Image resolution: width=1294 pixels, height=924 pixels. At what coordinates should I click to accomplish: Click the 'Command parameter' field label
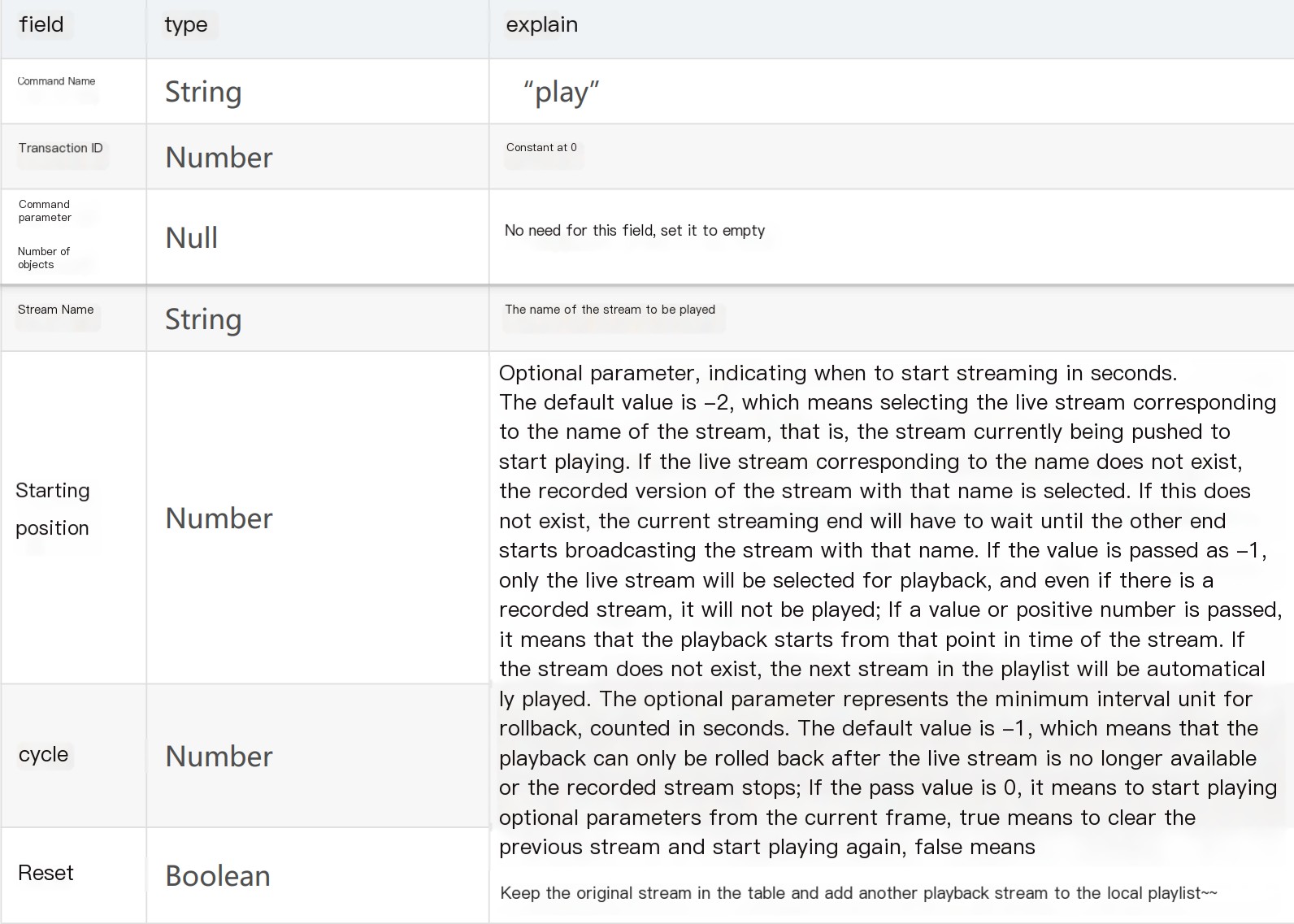45,210
